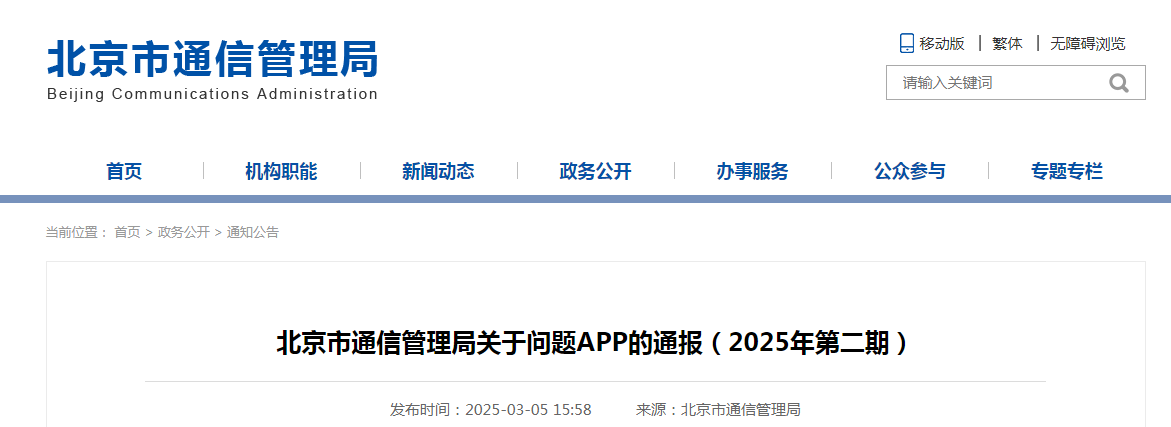Click the mobile phone icon beside 移动版
This screenshot has width=1171, height=427.
(907, 43)
